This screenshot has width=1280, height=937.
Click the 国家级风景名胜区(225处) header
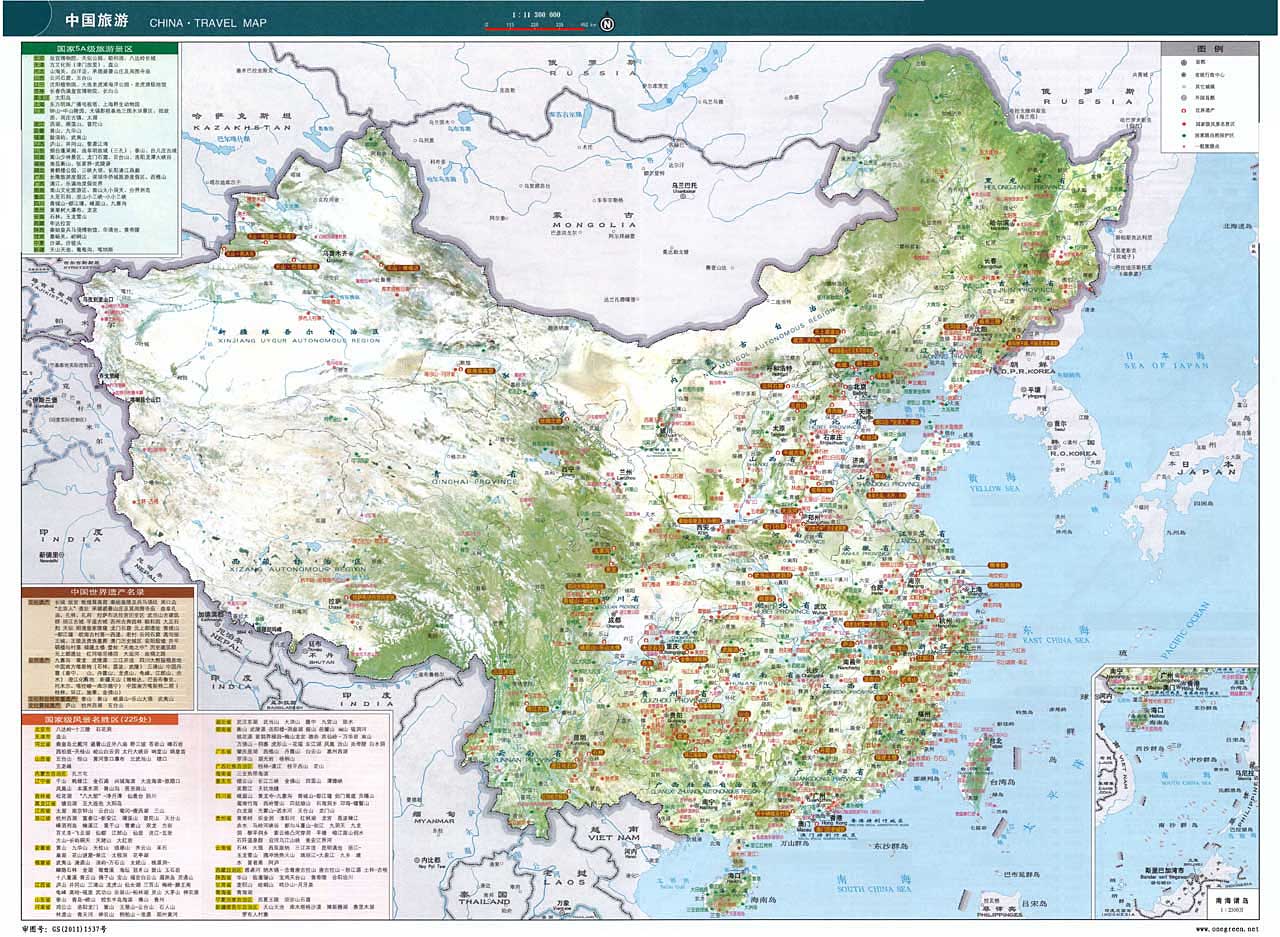[100, 718]
